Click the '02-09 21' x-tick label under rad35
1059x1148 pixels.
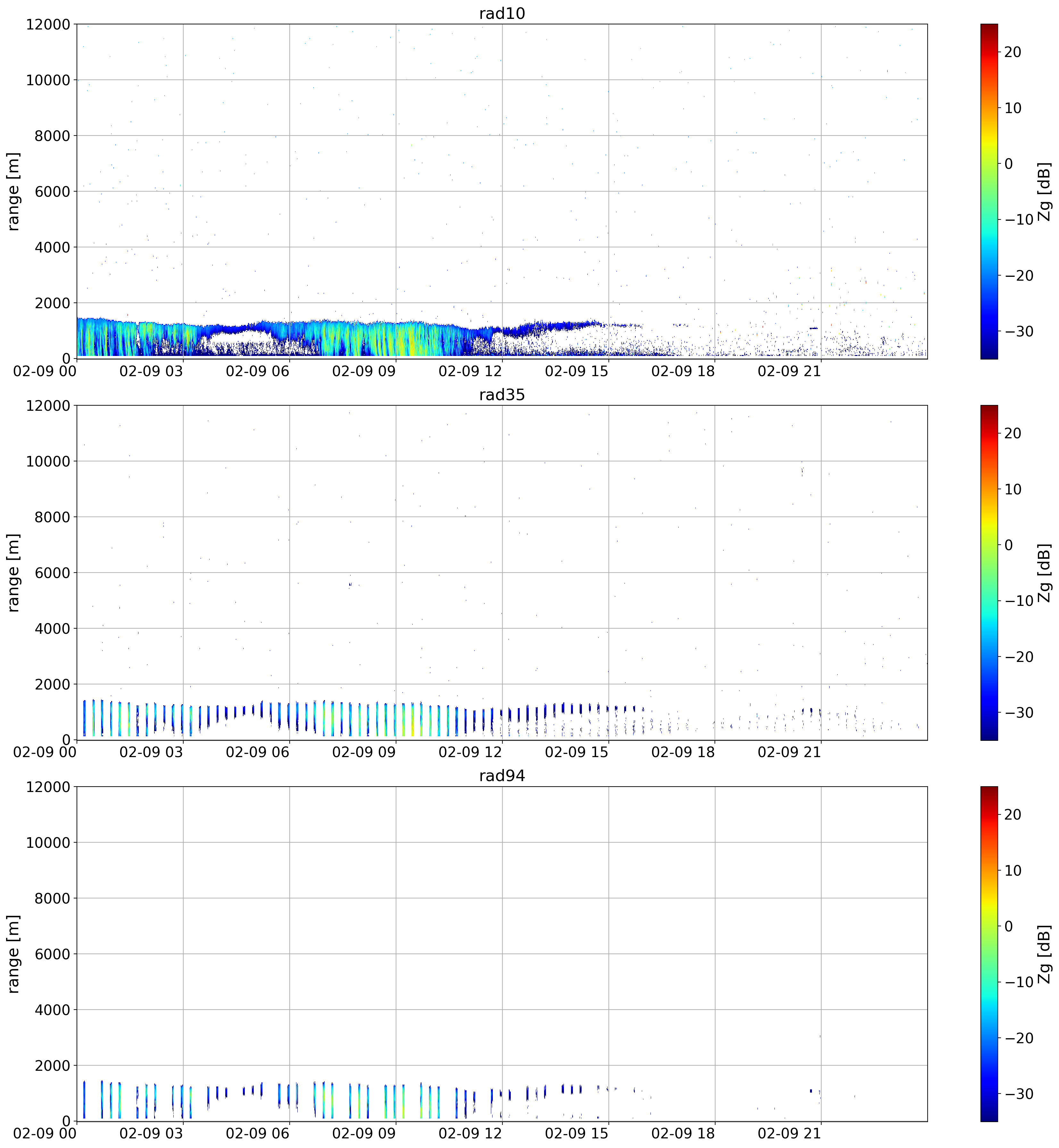789,753
